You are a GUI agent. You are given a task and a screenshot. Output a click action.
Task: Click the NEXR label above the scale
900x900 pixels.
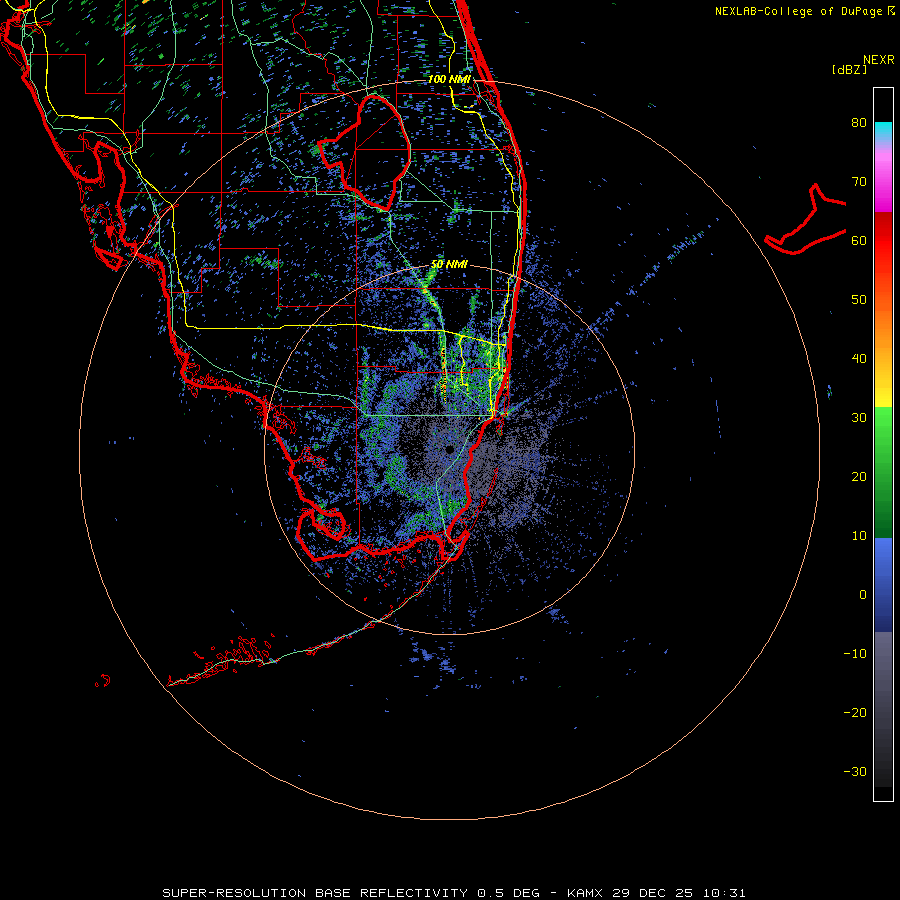(x=879, y=60)
